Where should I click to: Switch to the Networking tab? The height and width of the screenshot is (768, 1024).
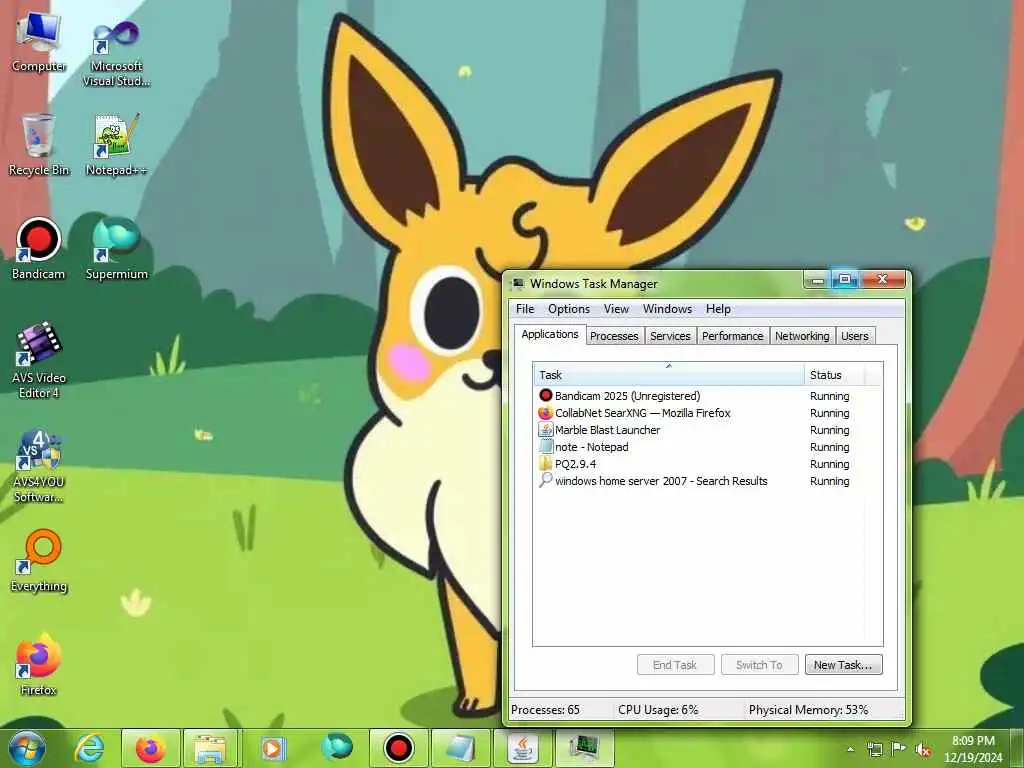pyautogui.click(x=802, y=336)
